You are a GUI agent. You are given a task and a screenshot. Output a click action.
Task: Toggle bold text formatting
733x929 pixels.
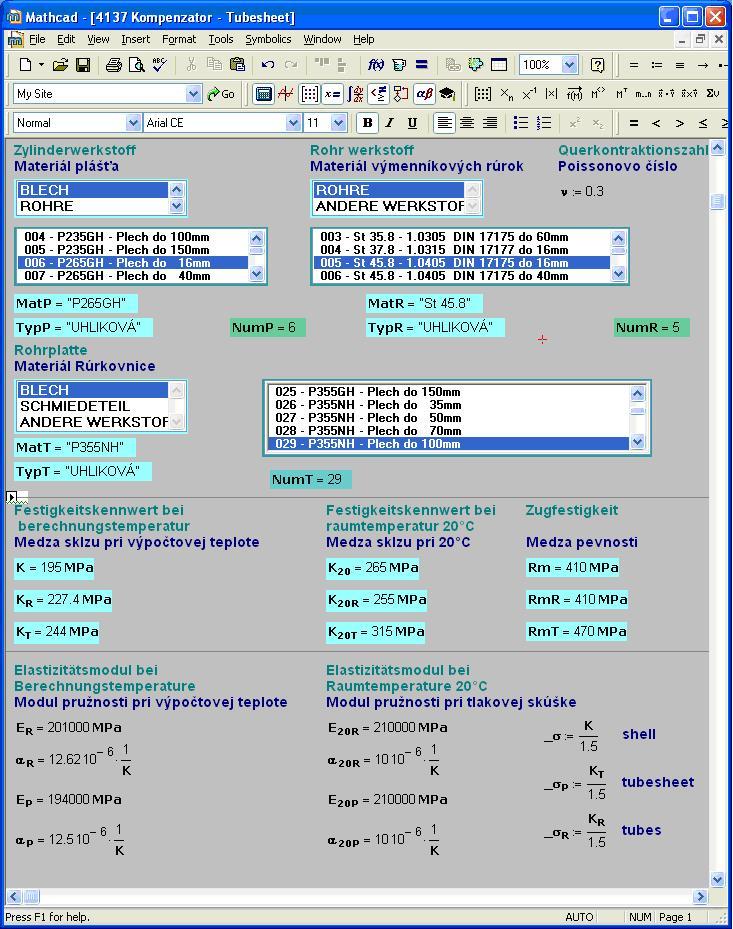[367, 123]
